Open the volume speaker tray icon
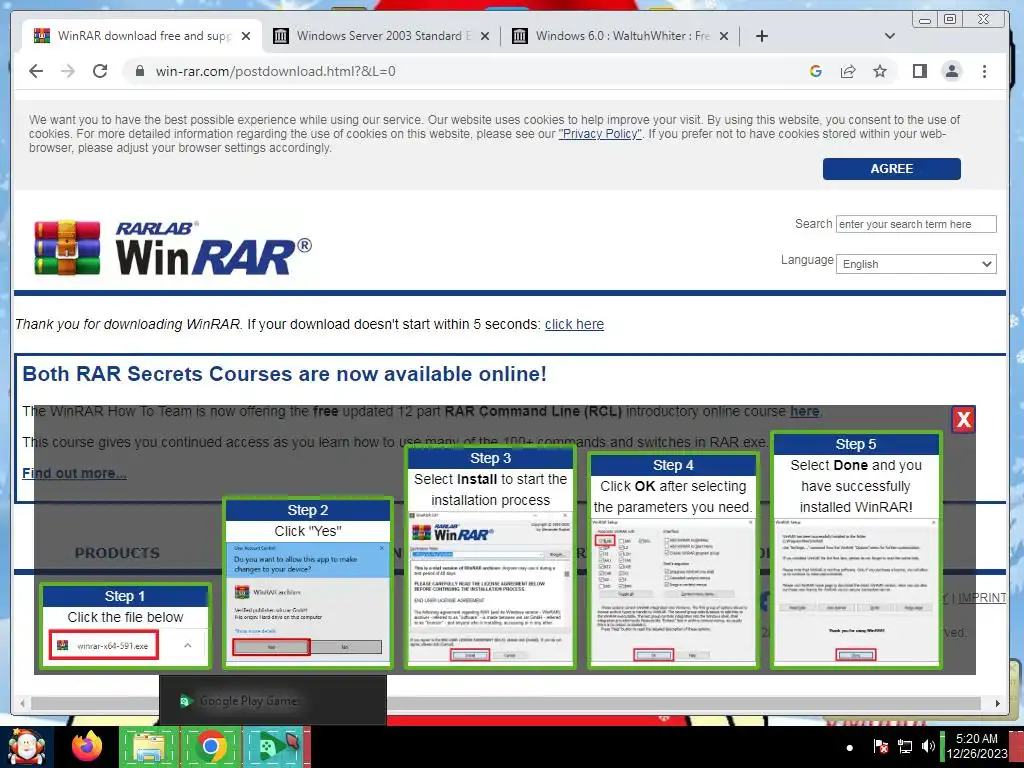1024x768 pixels. pyautogui.click(x=928, y=746)
